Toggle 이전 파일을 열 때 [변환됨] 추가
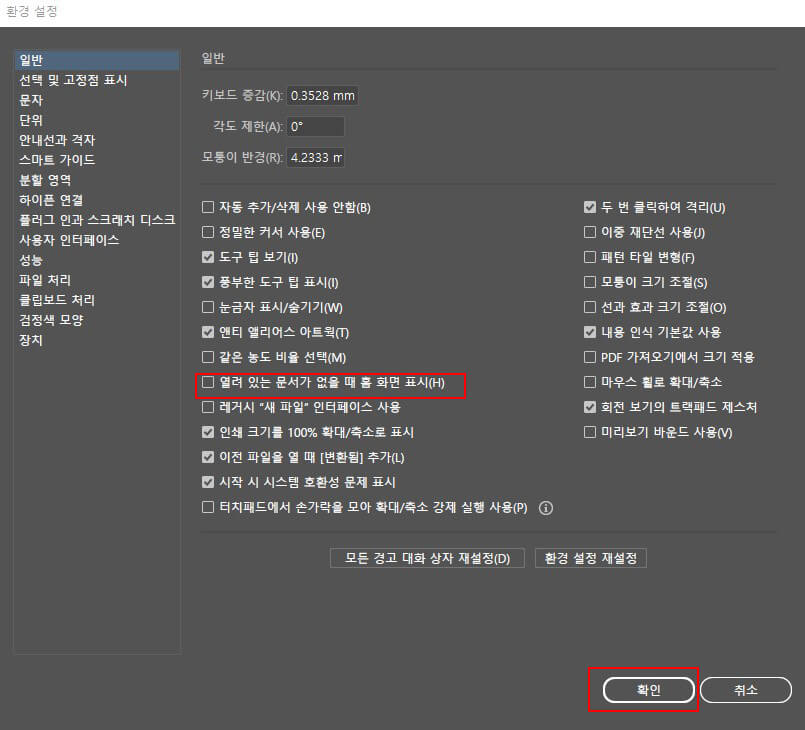The image size is (805, 730). 208,457
